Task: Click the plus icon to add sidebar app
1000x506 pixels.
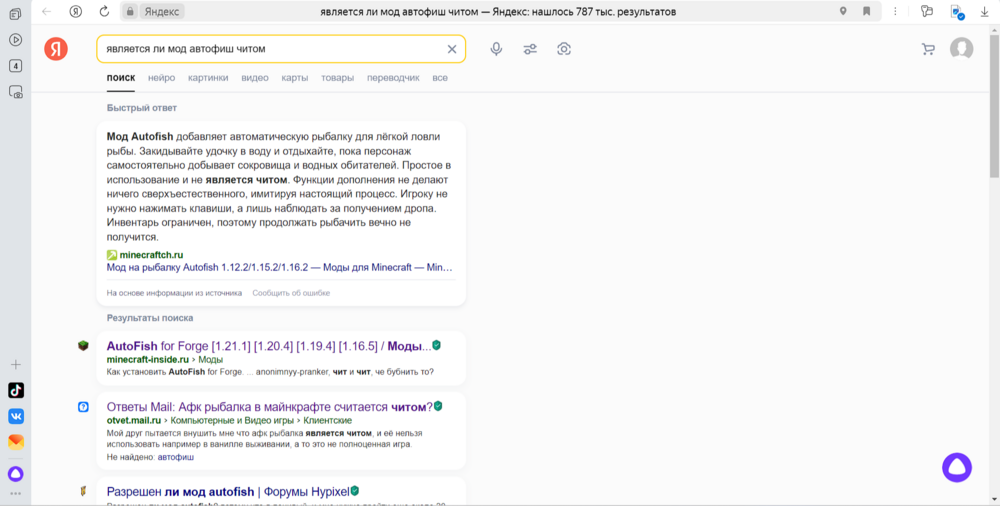Action: click(x=16, y=365)
